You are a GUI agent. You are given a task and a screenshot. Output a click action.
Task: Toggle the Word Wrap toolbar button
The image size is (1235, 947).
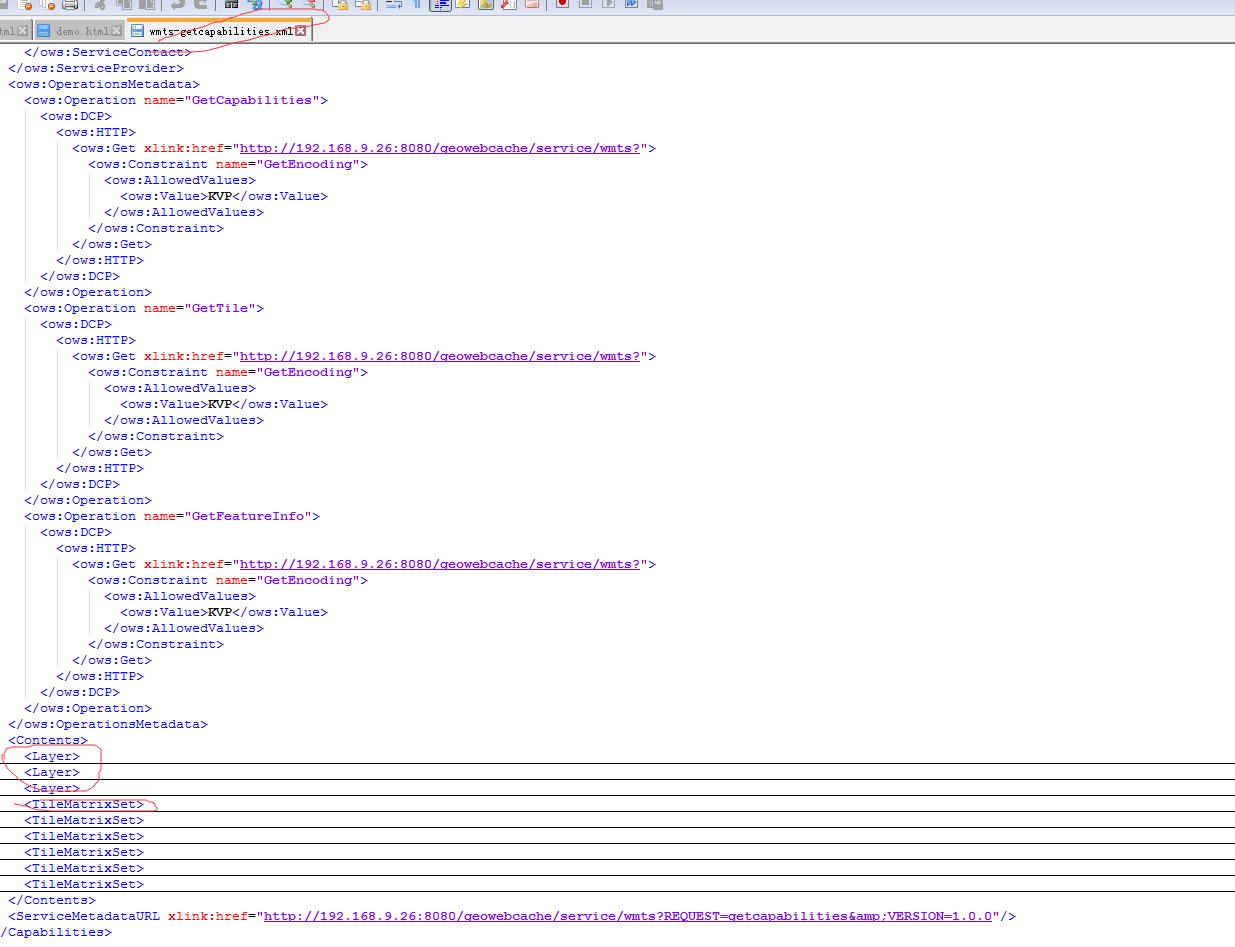click(393, 4)
